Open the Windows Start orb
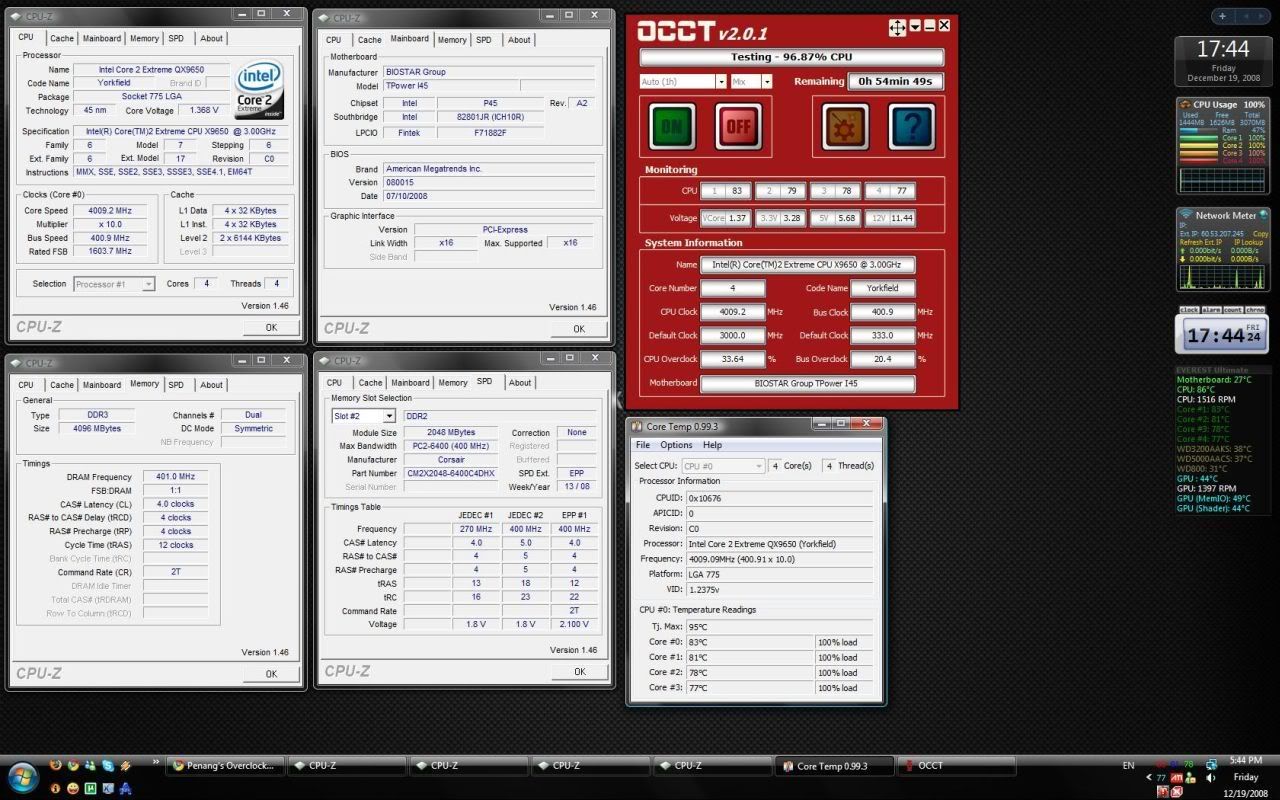Screen dimensions: 1280x800 (x=22, y=776)
